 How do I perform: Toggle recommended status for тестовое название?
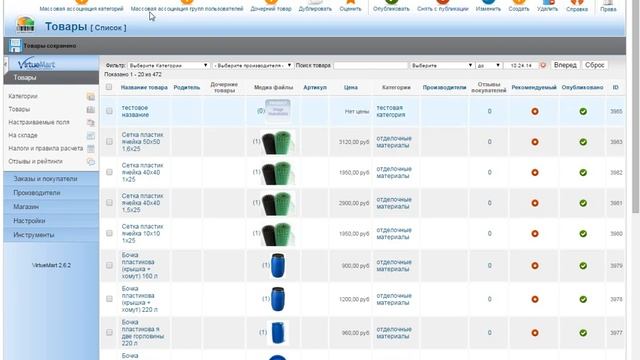[535, 111]
